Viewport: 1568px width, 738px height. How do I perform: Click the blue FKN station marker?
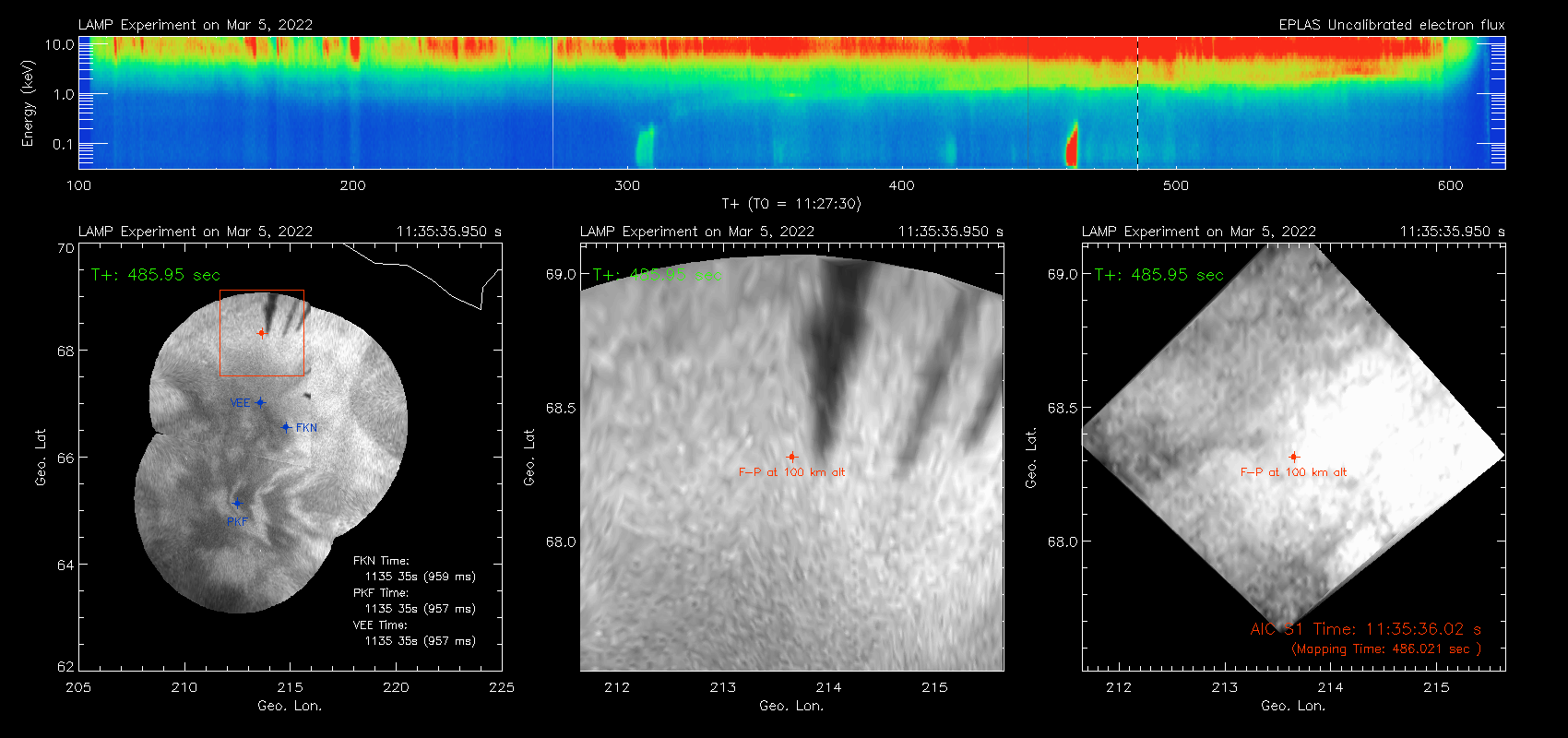pyautogui.click(x=287, y=427)
